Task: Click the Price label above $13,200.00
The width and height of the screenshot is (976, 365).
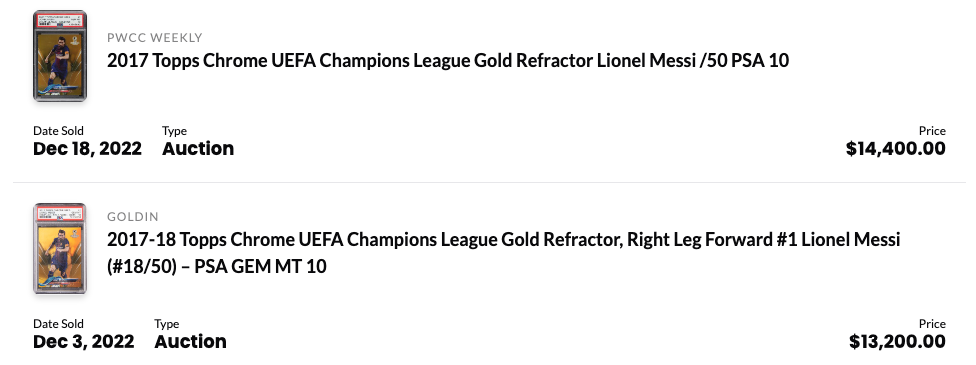Action: (x=932, y=324)
